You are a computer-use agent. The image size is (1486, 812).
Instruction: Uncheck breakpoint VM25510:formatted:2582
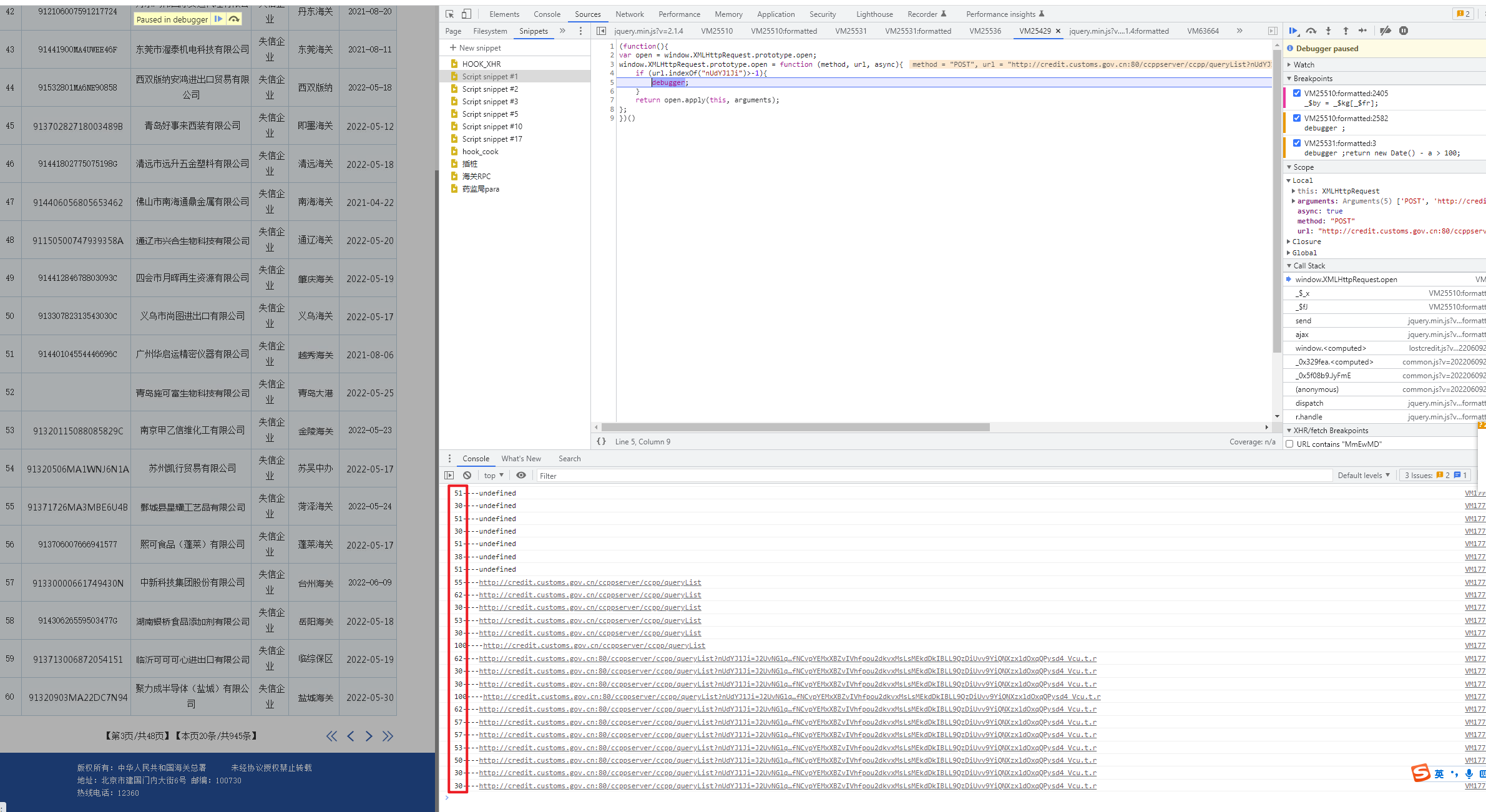click(1297, 118)
